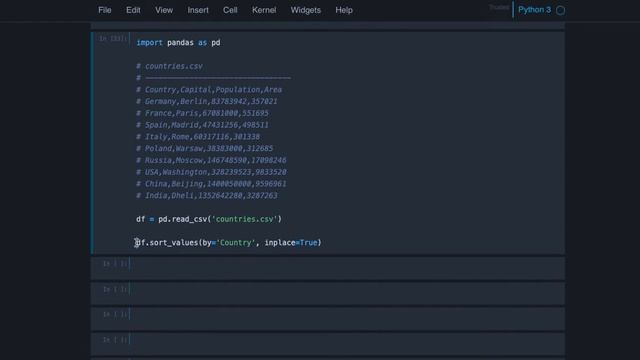Click the India,Dheli comment line

[x=207, y=196]
